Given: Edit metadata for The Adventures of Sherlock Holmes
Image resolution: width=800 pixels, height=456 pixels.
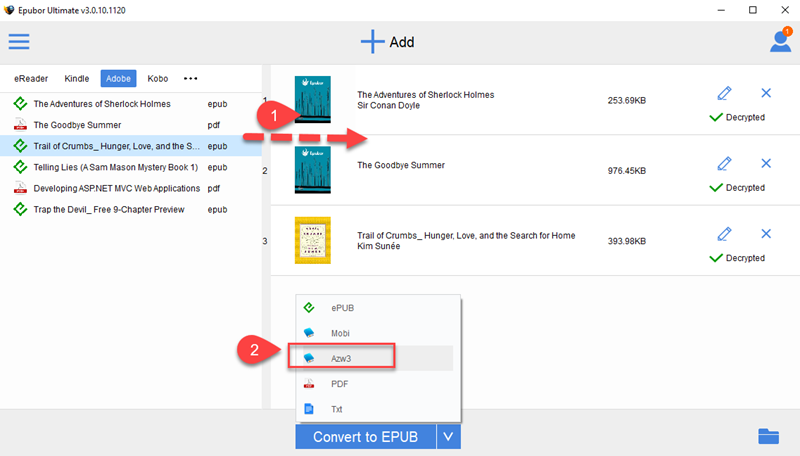Looking at the screenshot, I should [x=724, y=93].
